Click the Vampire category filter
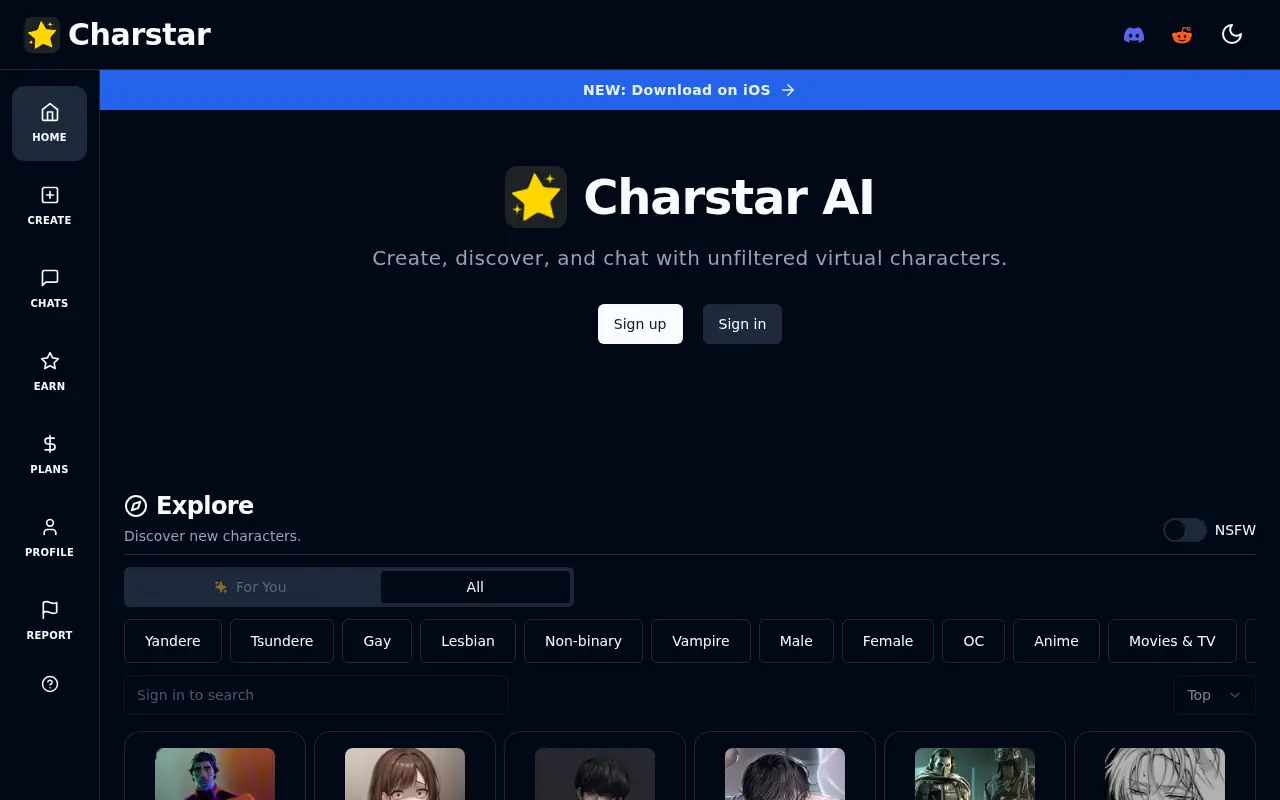This screenshot has width=1280, height=800. (700, 641)
